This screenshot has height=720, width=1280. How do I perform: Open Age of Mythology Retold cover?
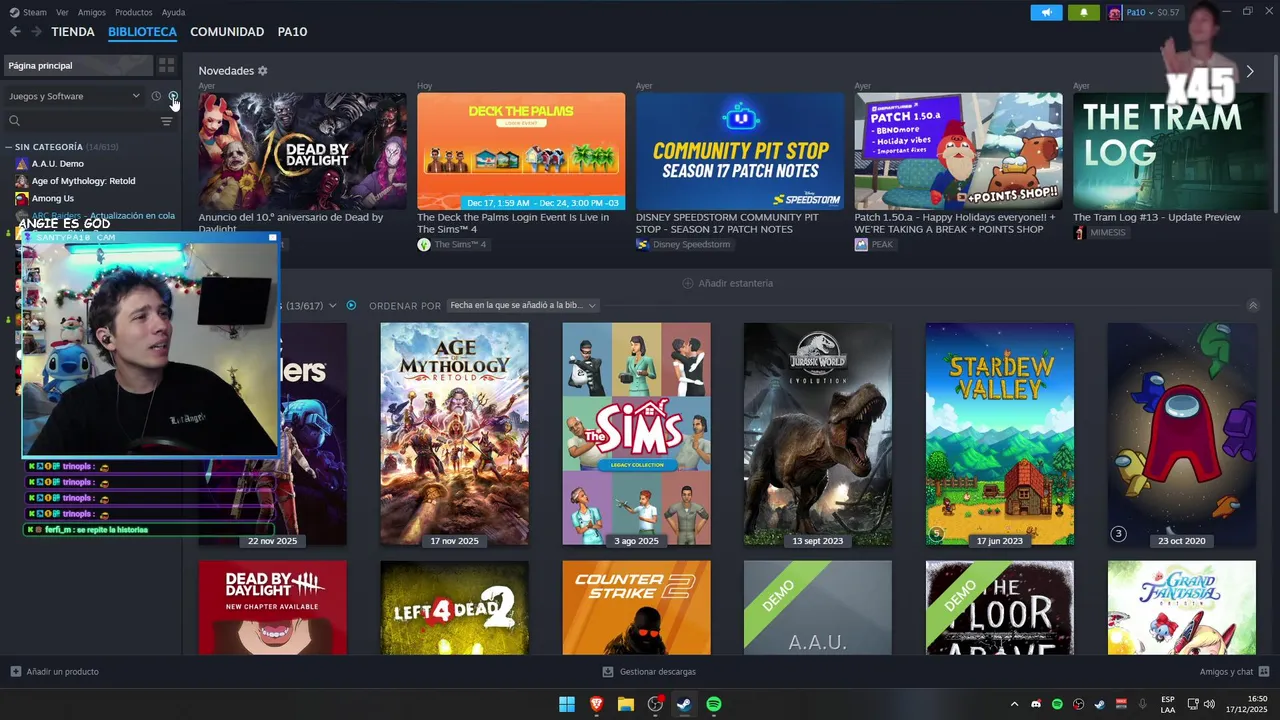point(454,434)
